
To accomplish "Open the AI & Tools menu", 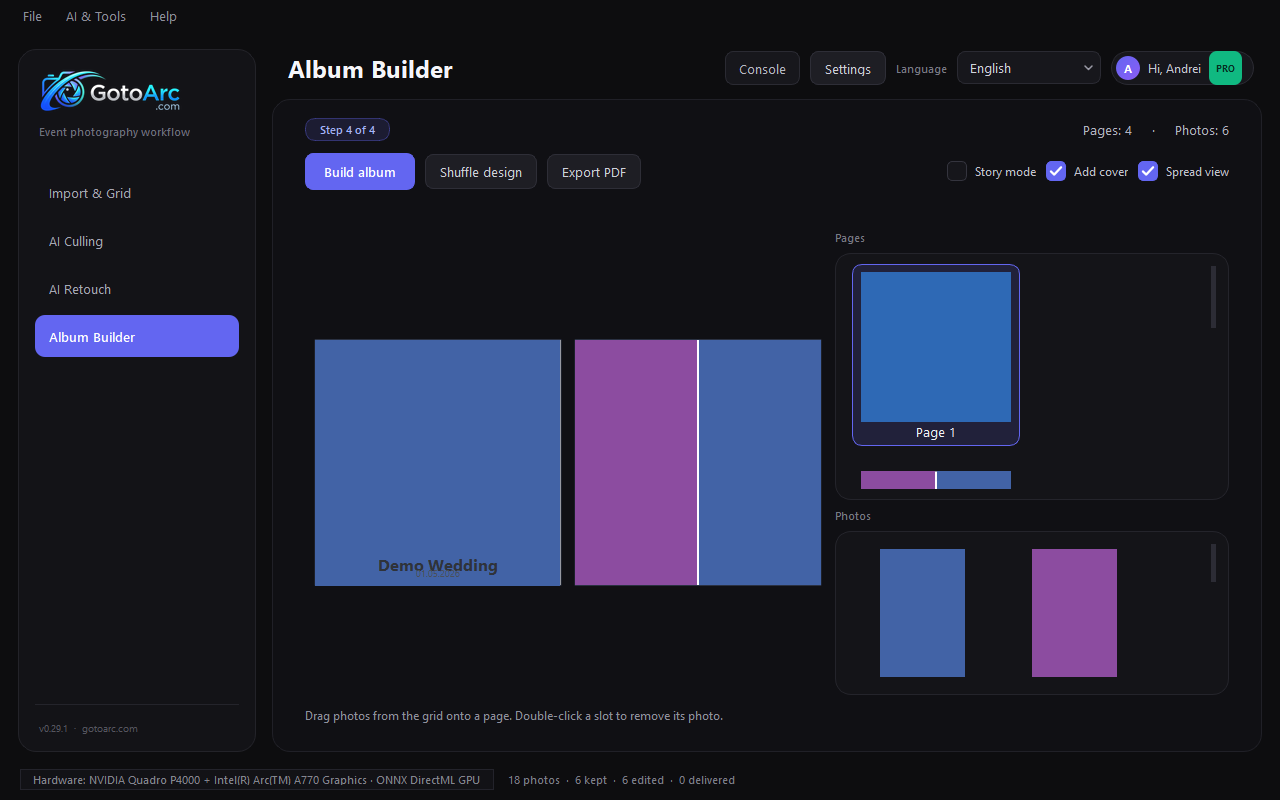I will coord(96,16).
